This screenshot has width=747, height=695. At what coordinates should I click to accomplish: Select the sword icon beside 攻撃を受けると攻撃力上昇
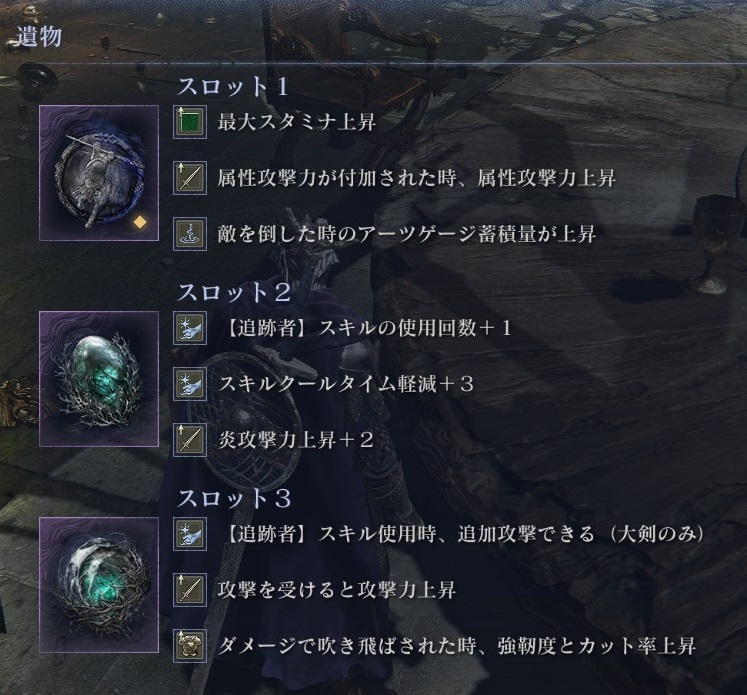(190, 590)
